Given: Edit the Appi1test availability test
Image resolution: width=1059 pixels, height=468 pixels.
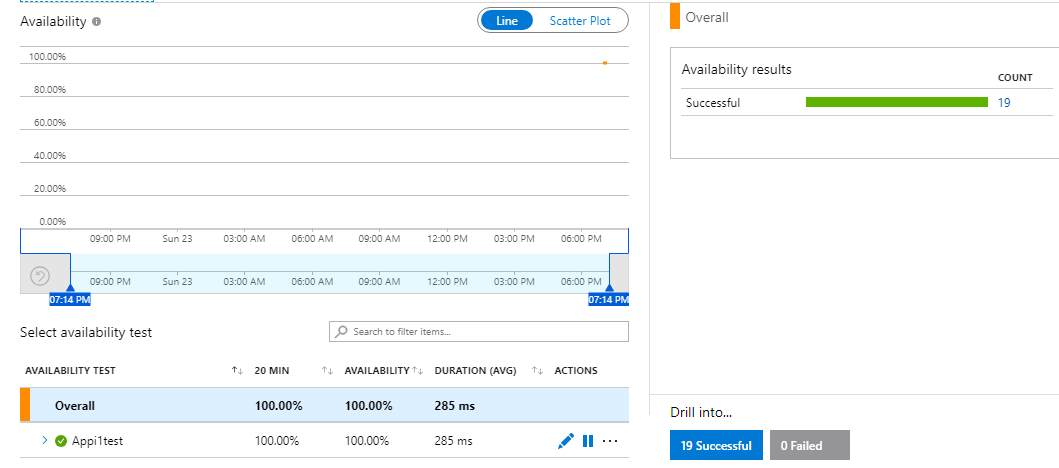Looking at the screenshot, I should [x=565, y=441].
